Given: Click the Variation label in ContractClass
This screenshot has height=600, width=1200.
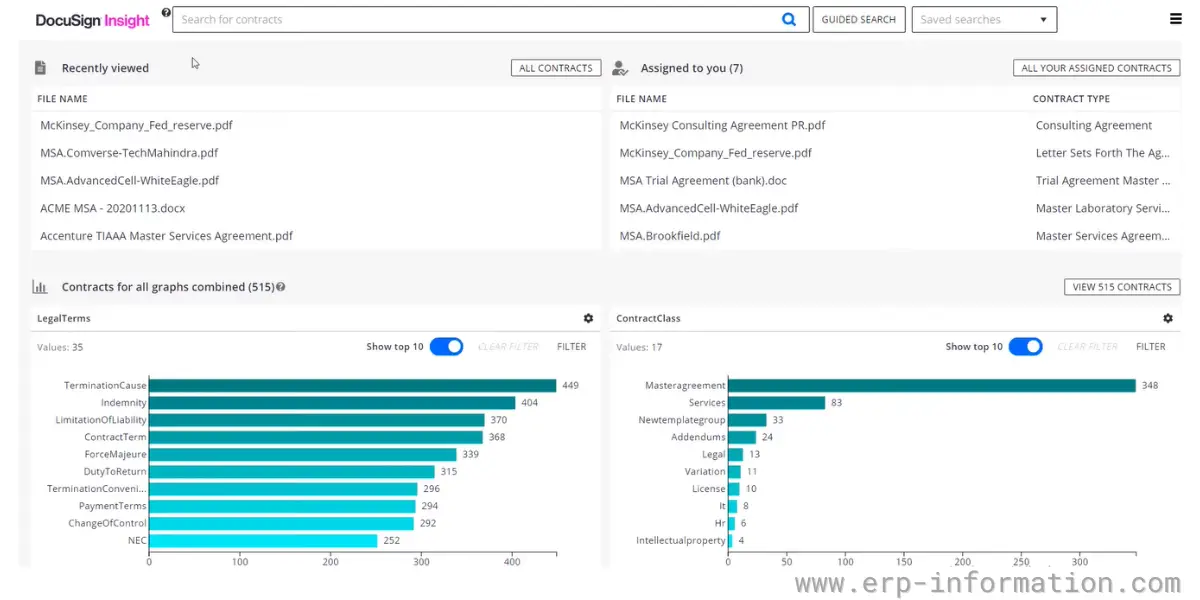Looking at the screenshot, I should [x=705, y=472].
